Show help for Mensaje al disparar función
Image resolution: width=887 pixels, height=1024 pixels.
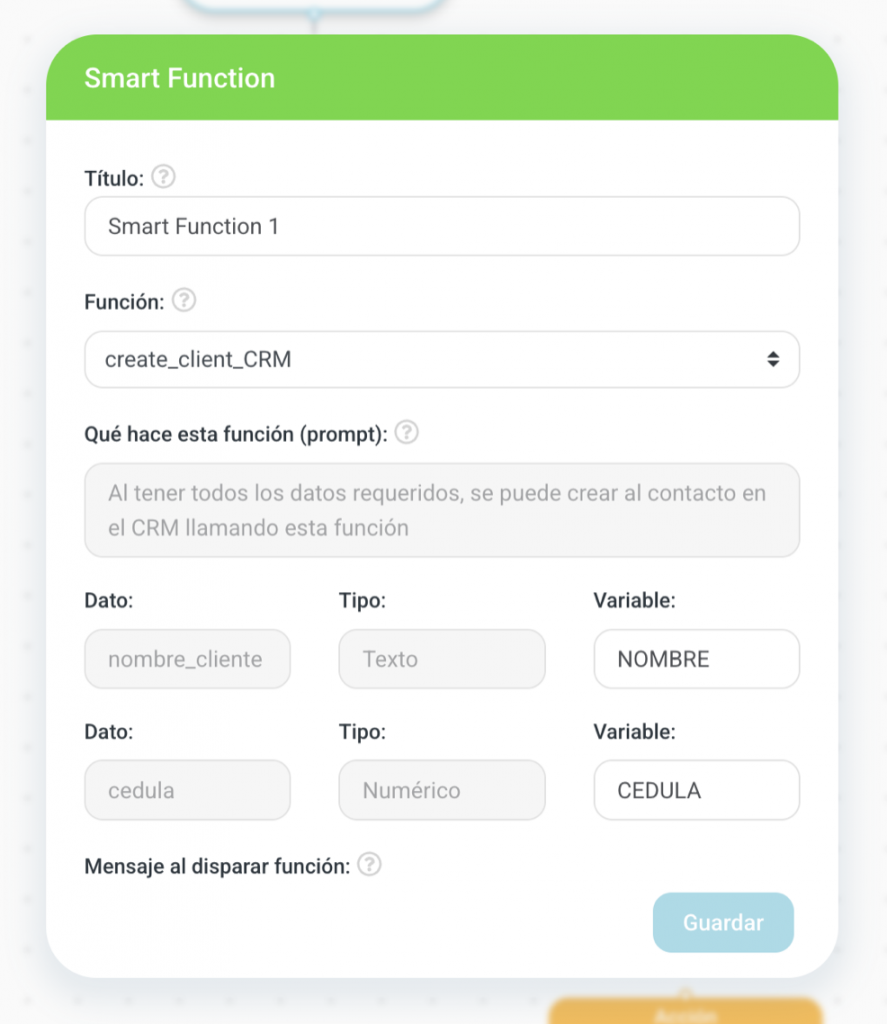tap(369, 865)
